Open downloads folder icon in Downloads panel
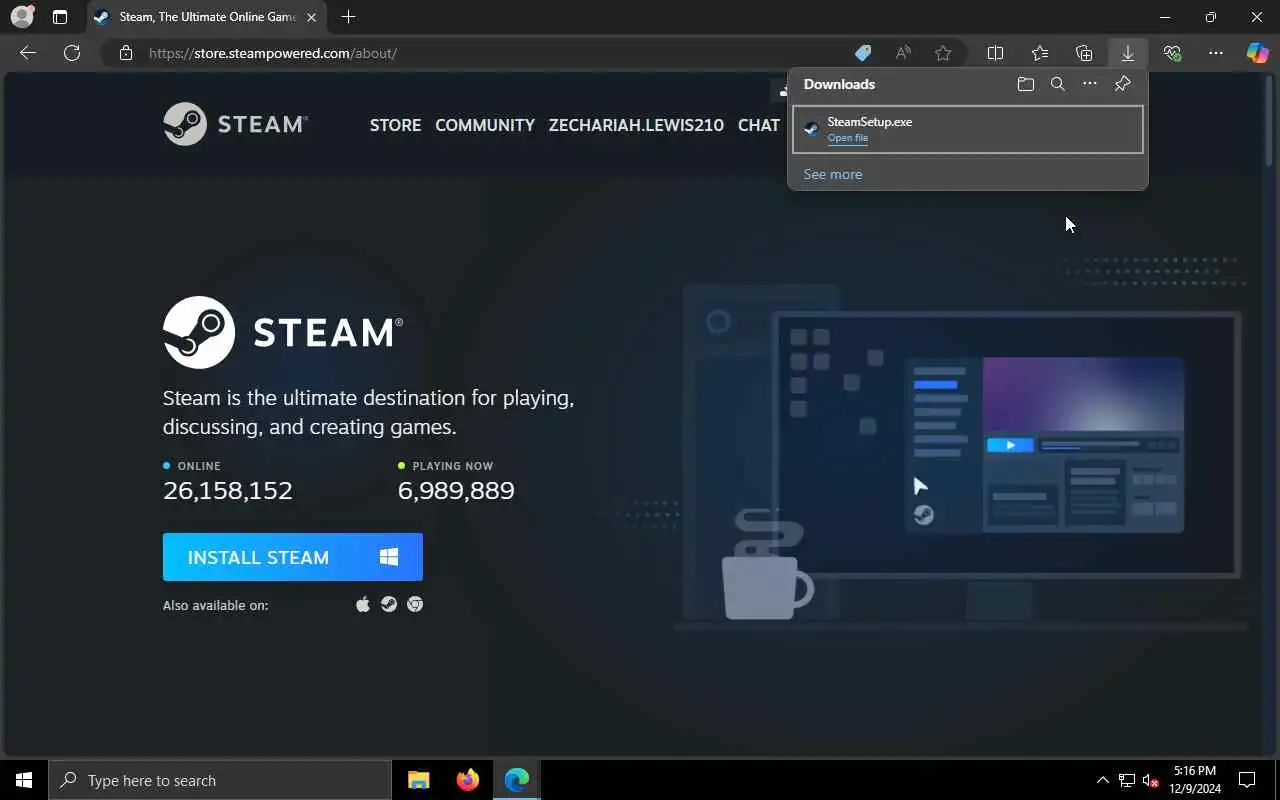 [x=1026, y=84]
